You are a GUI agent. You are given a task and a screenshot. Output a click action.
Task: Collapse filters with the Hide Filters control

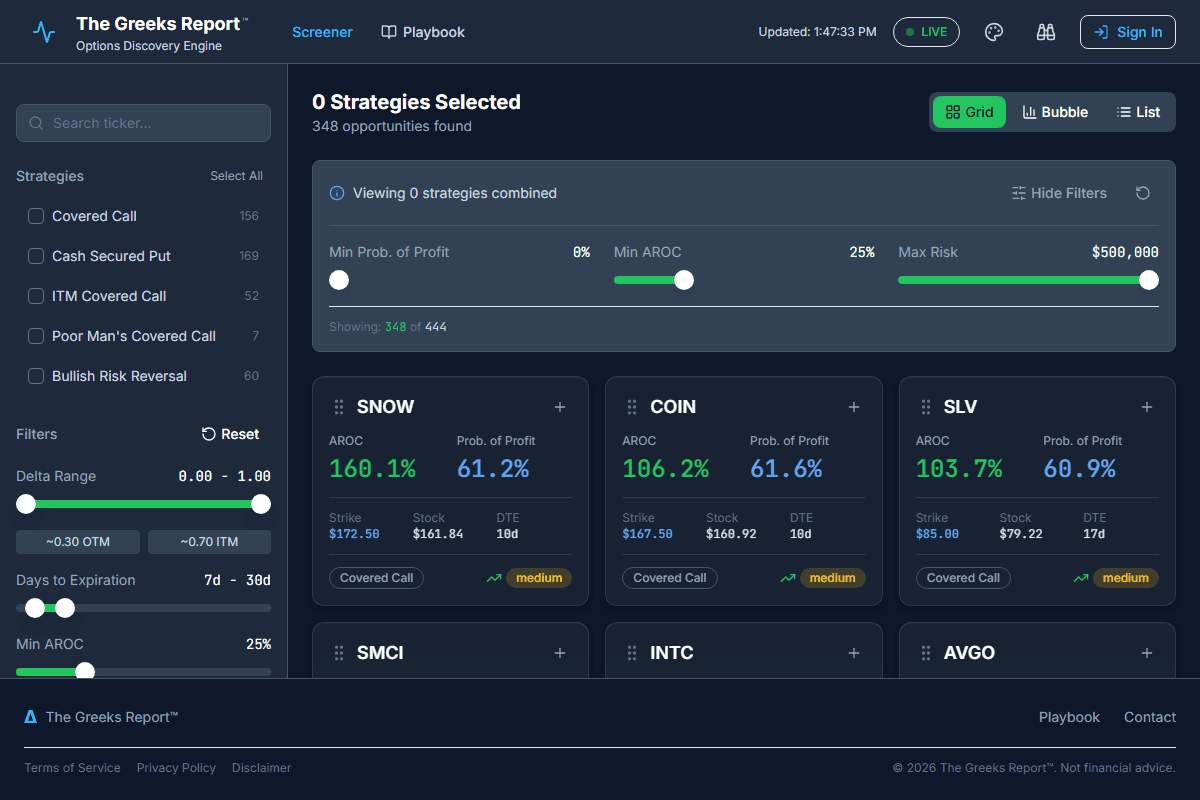coord(1059,193)
